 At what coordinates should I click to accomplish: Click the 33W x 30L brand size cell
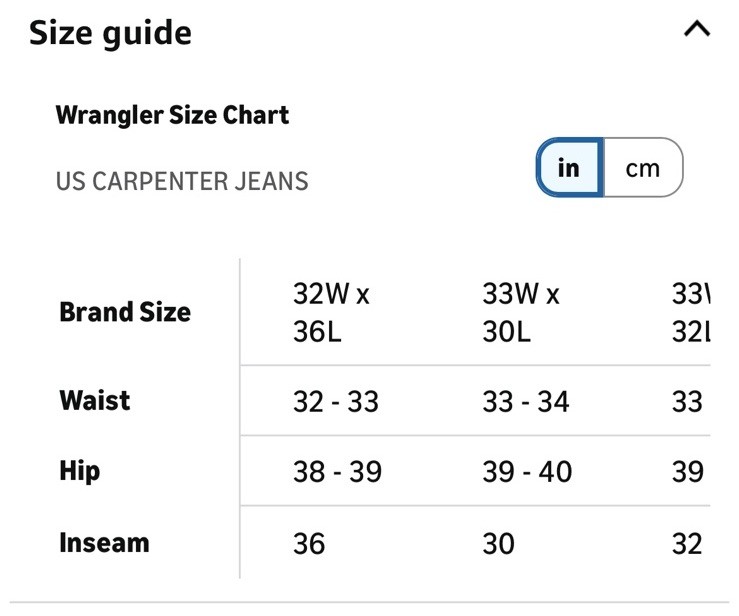[x=521, y=312]
